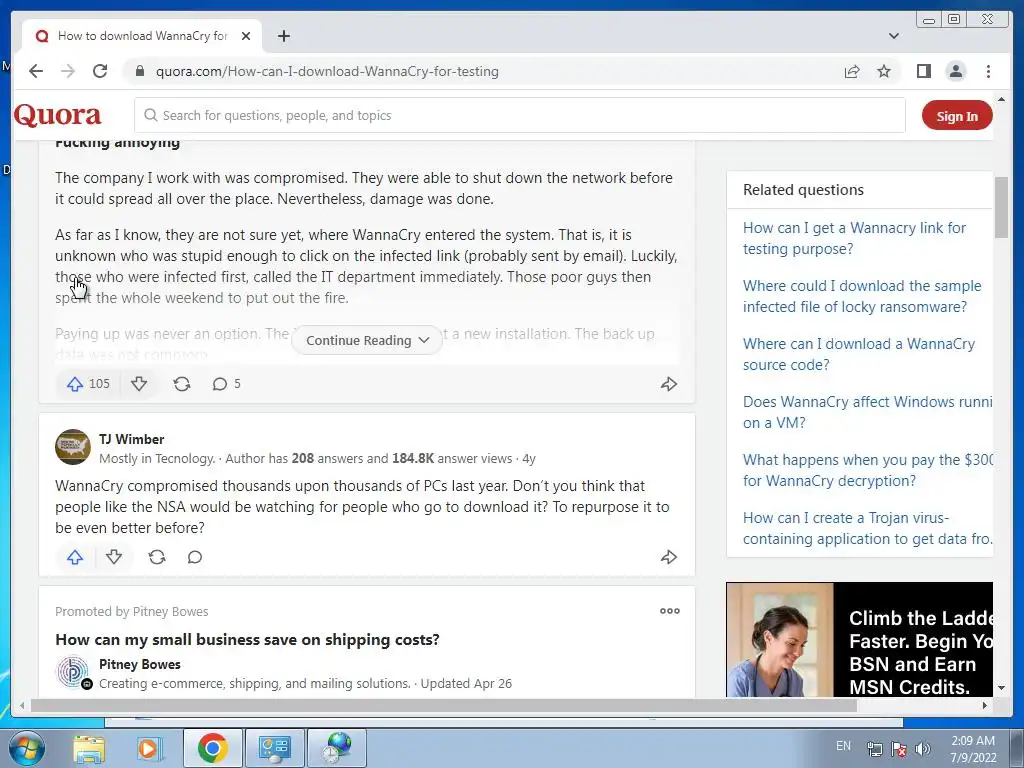The width and height of the screenshot is (1024, 768).
Task: Go back to the previous page in Chrome
Action: pos(36,71)
